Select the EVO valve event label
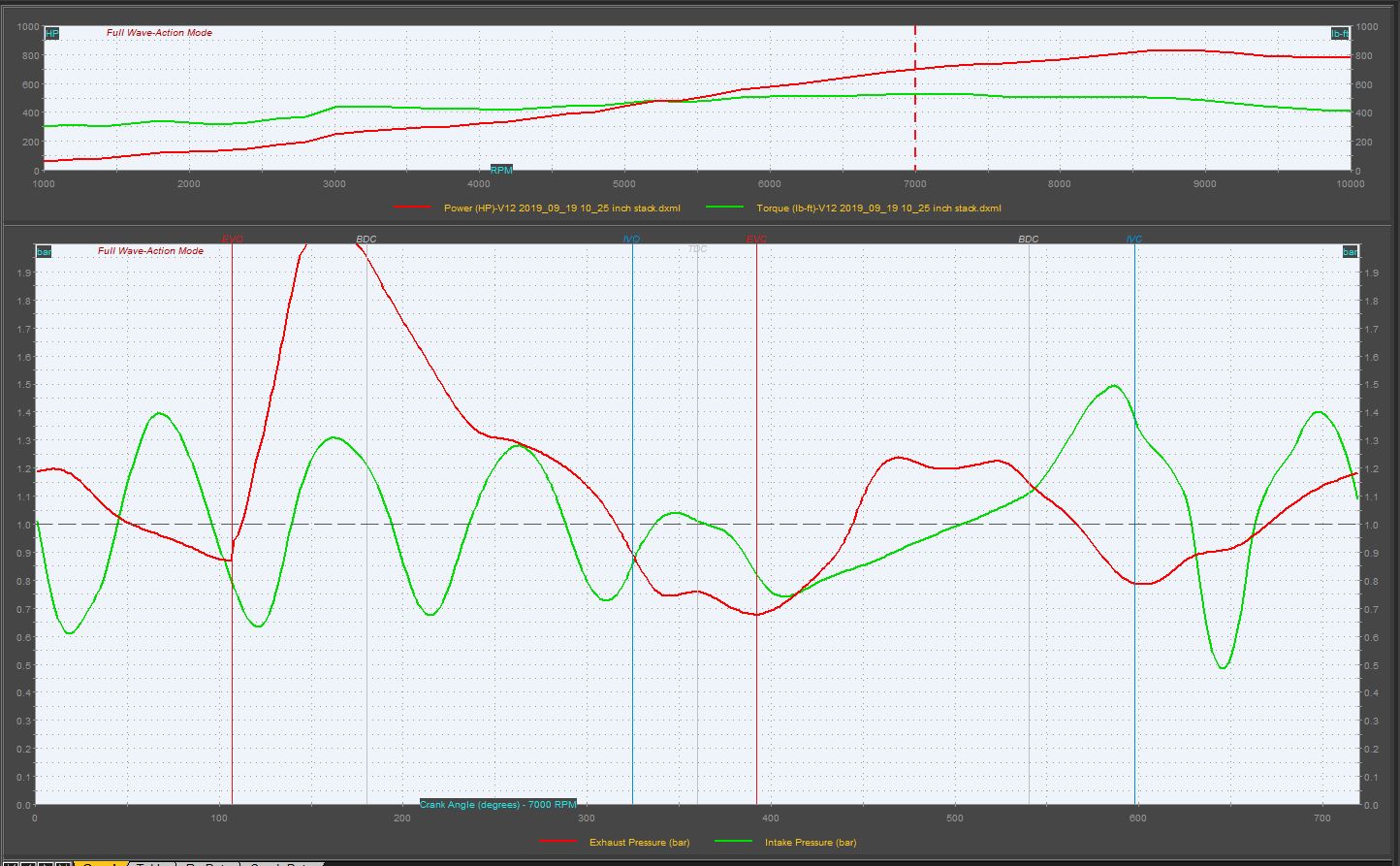The image size is (1400, 866). (232, 239)
